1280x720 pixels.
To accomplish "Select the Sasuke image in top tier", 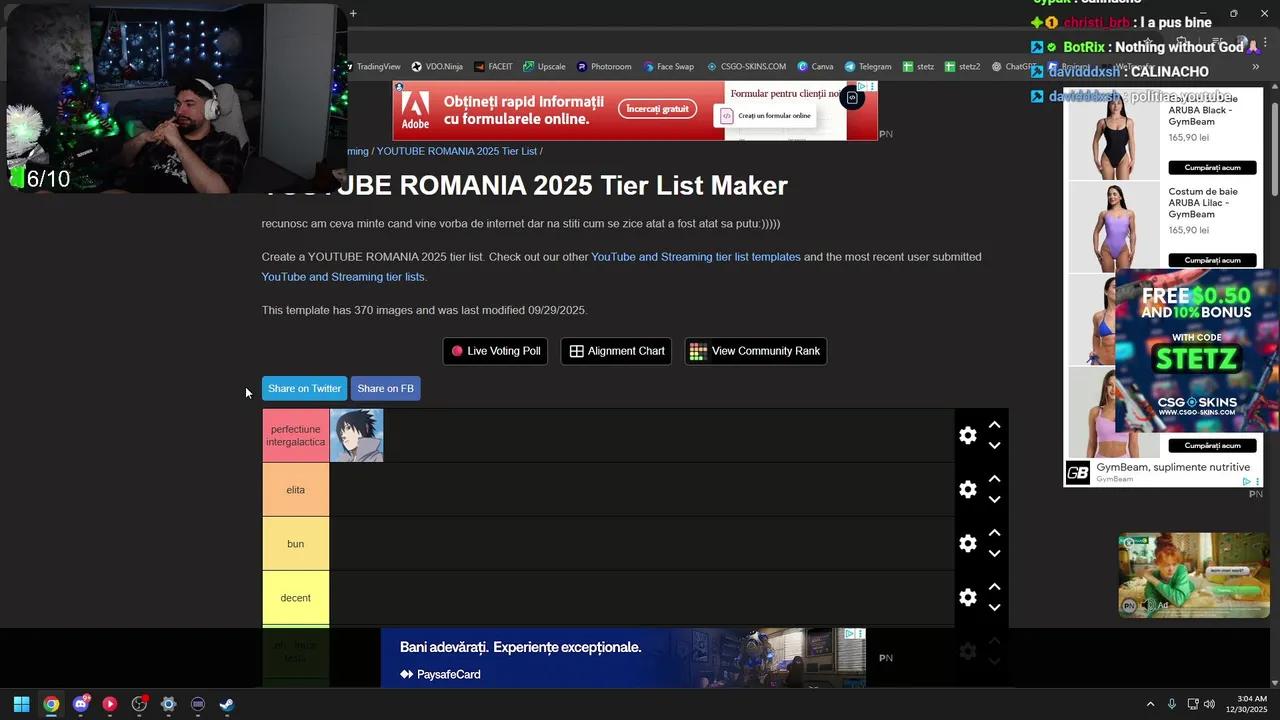I will 357,435.
